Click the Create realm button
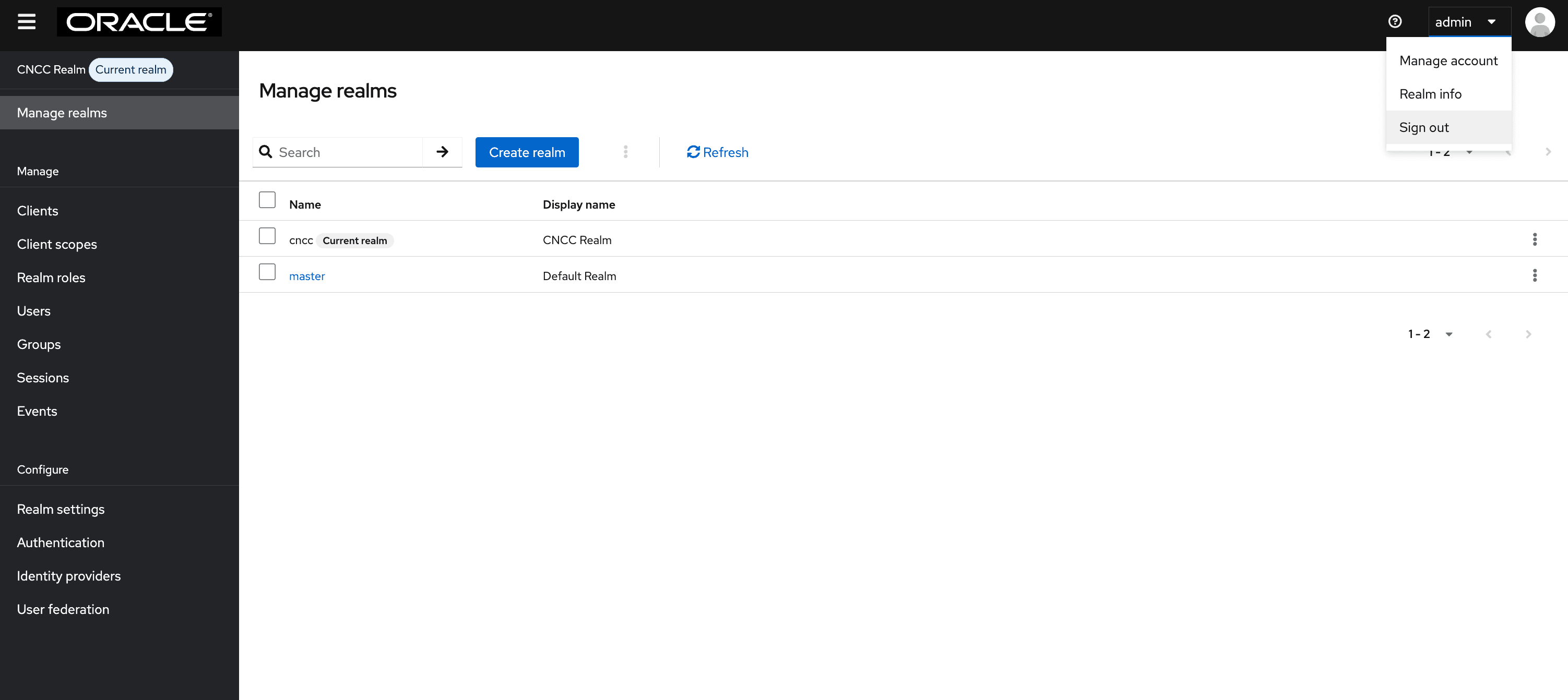 (527, 152)
